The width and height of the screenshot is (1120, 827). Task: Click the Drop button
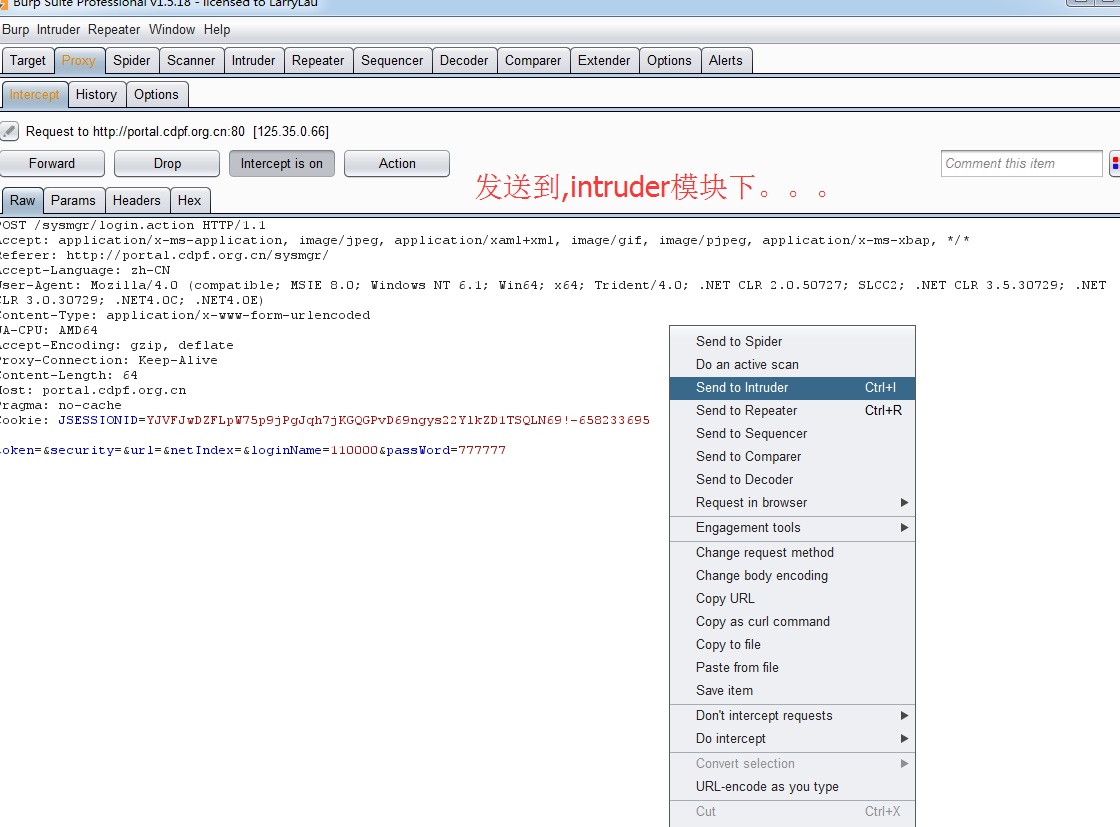coord(167,164)
